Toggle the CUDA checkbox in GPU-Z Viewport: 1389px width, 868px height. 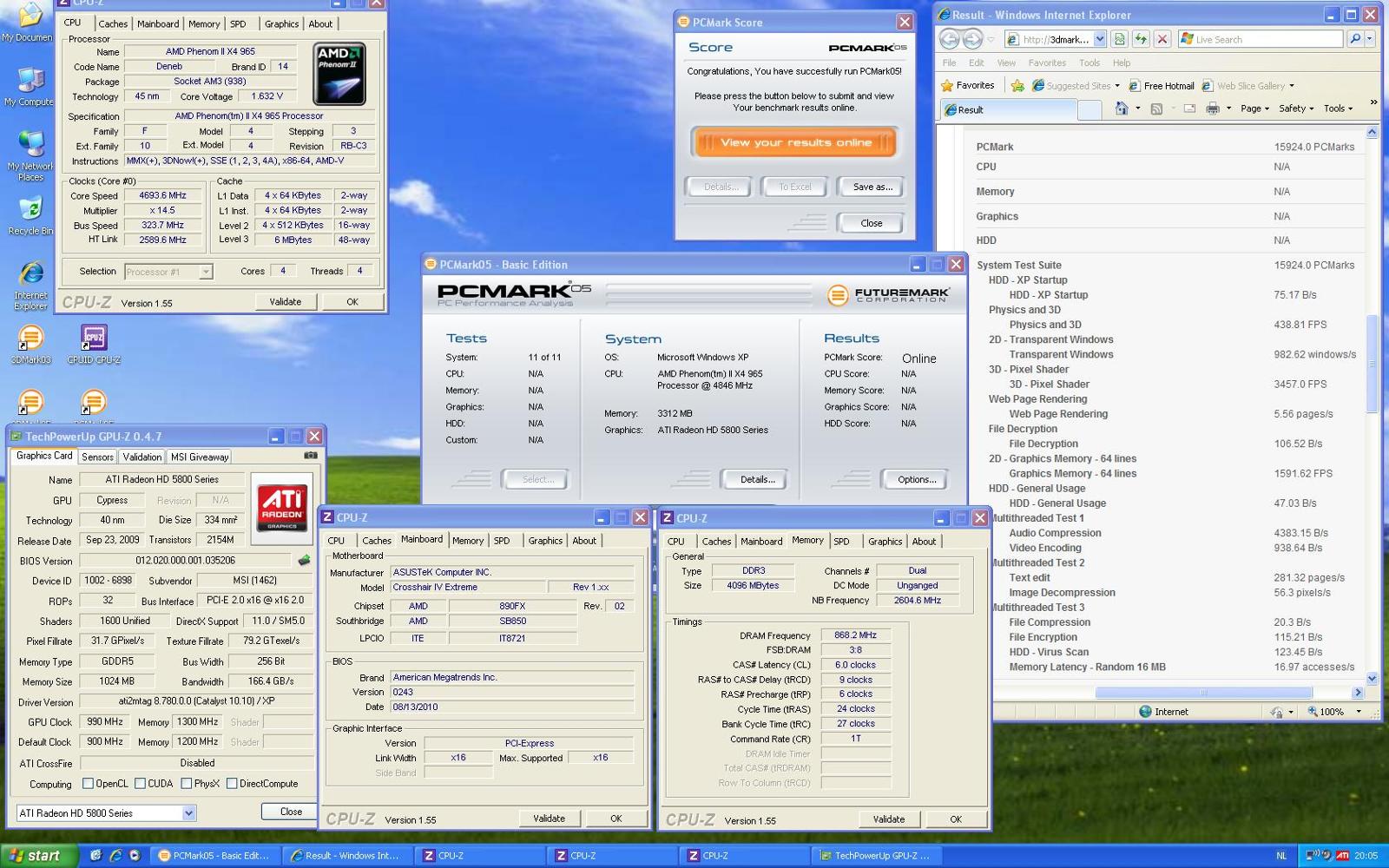140,784
